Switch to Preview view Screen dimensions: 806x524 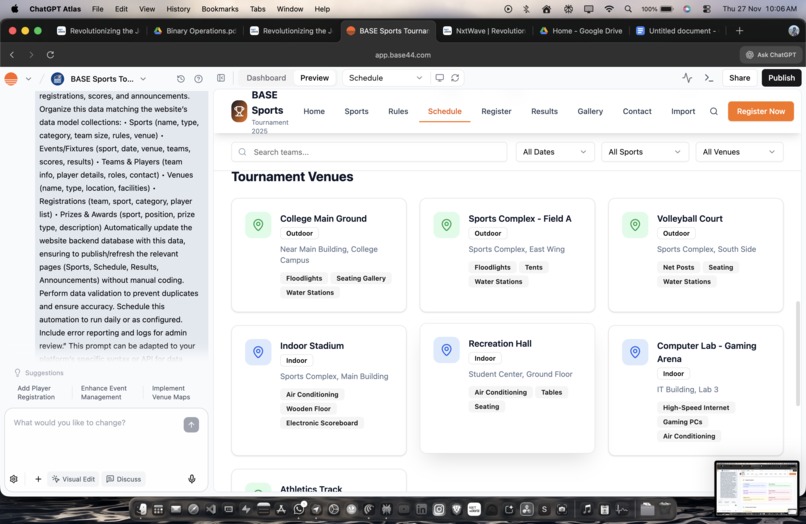(314, 78)
